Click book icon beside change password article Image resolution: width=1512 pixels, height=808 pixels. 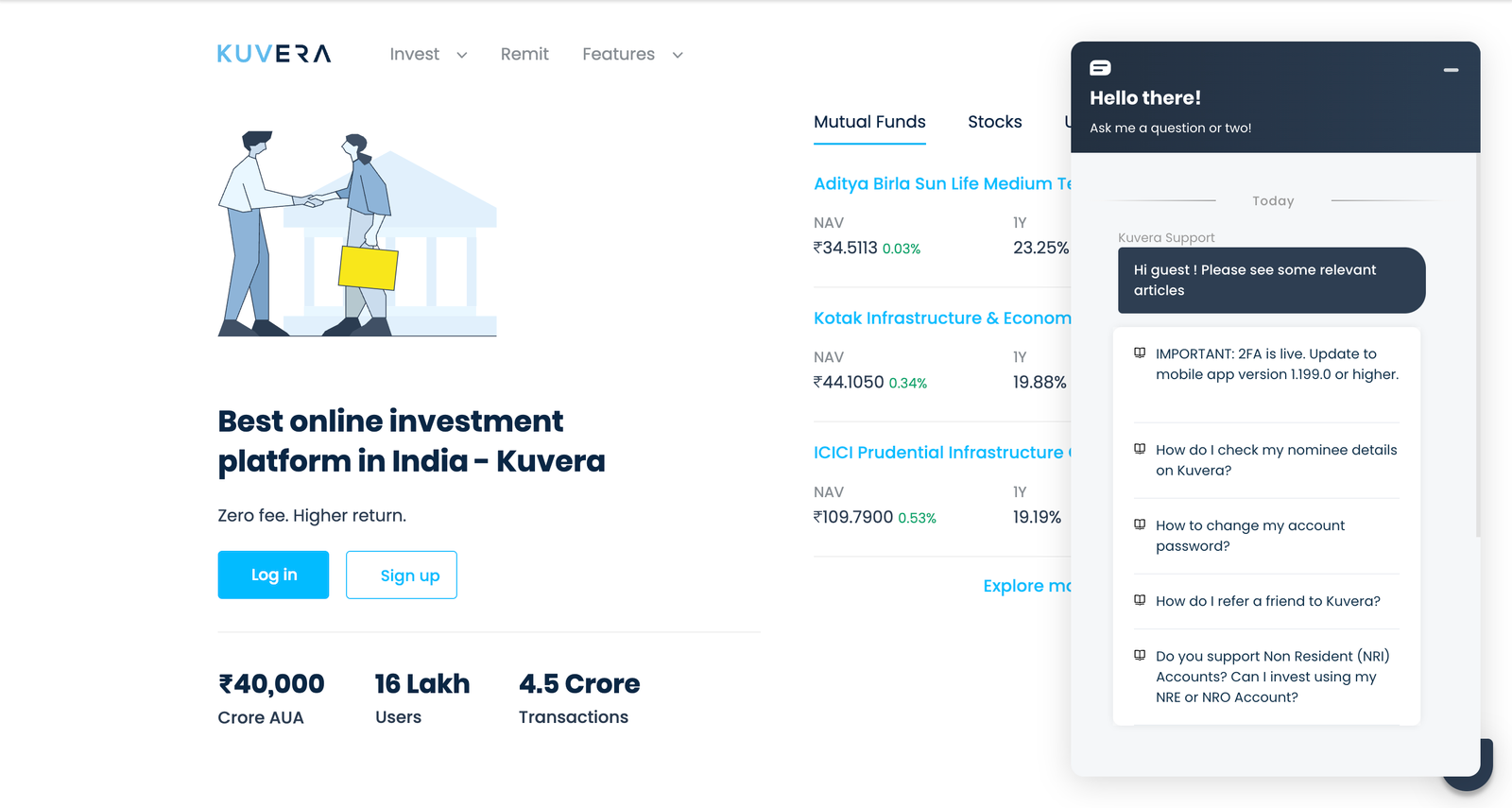pos(1140,525)
